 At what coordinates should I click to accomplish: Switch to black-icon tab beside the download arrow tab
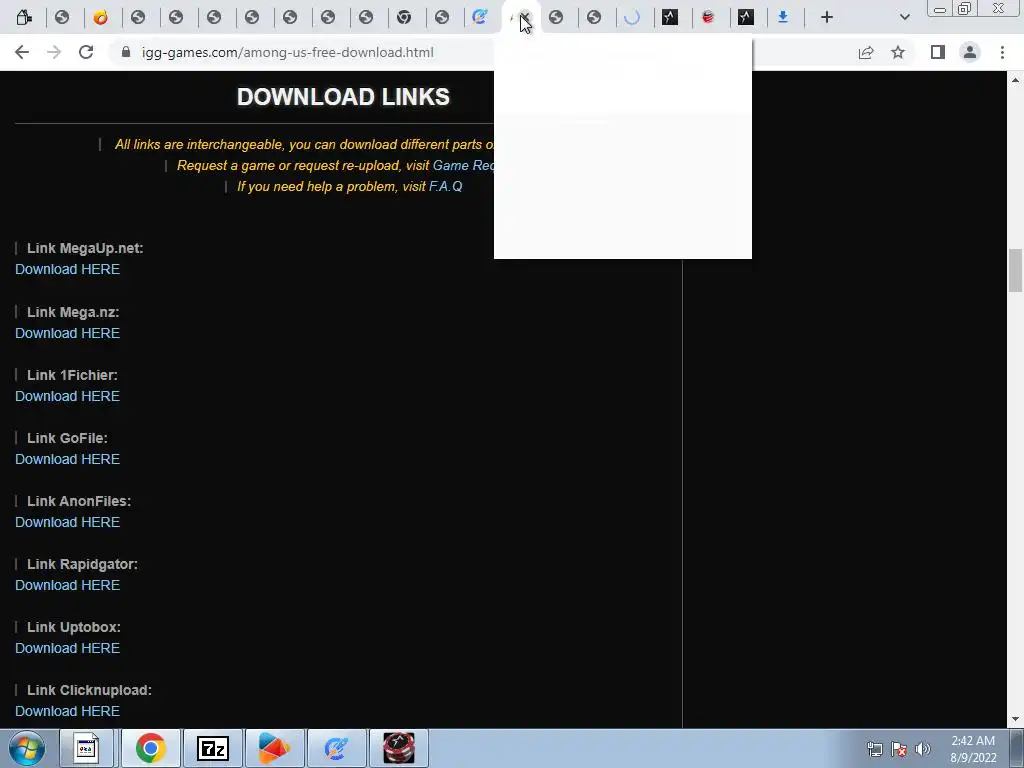pyautogui.click(x=746, y=17)
